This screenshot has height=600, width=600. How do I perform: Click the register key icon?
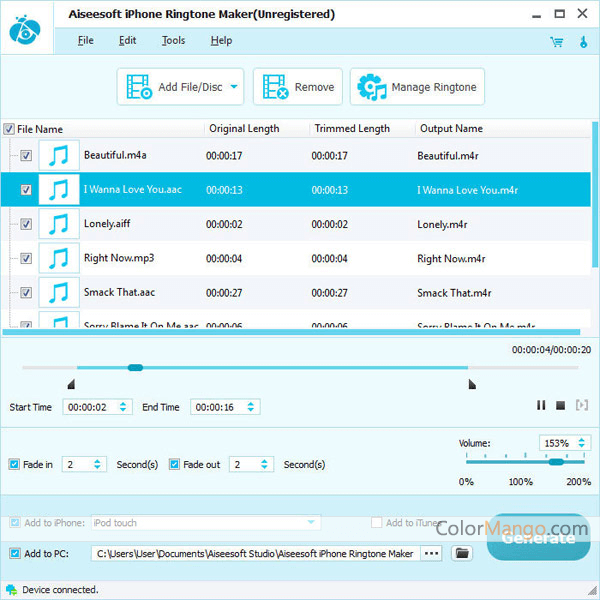pyautogui.click(x=582, y=42)
